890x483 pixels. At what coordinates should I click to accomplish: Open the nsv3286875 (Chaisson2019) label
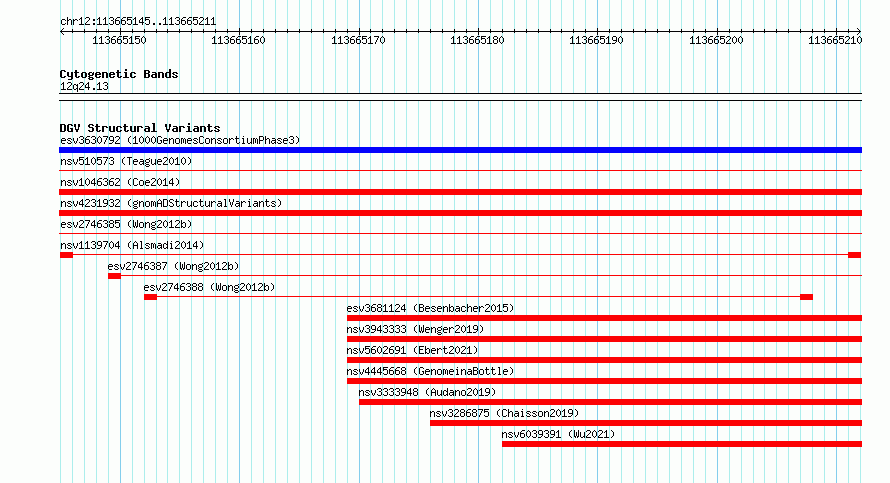(x=505, y=413)
